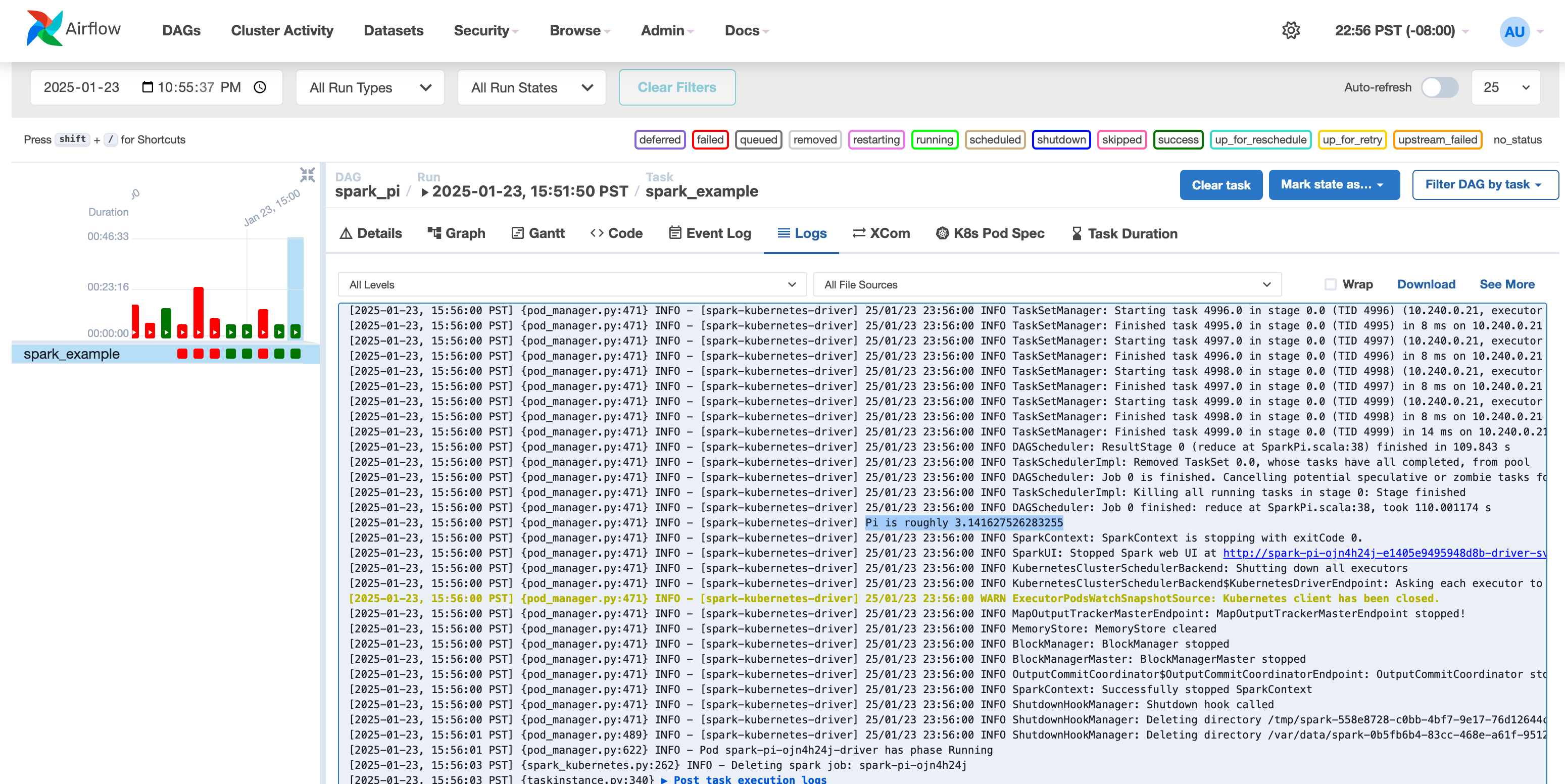Select the Logs tab
This screenshot has width=1565, height=784.
[x=802, y=233]
